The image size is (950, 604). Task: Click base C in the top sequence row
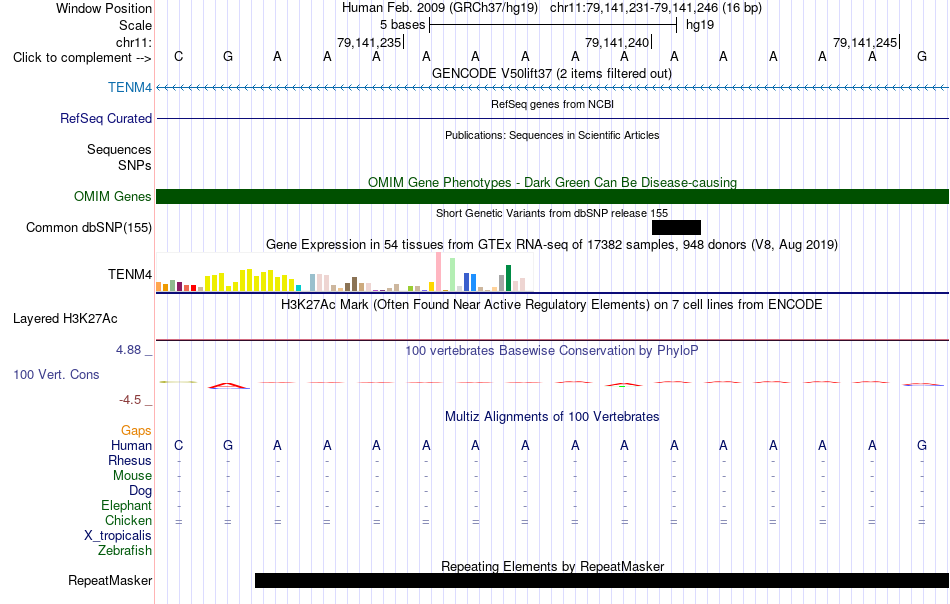point(178,56)
